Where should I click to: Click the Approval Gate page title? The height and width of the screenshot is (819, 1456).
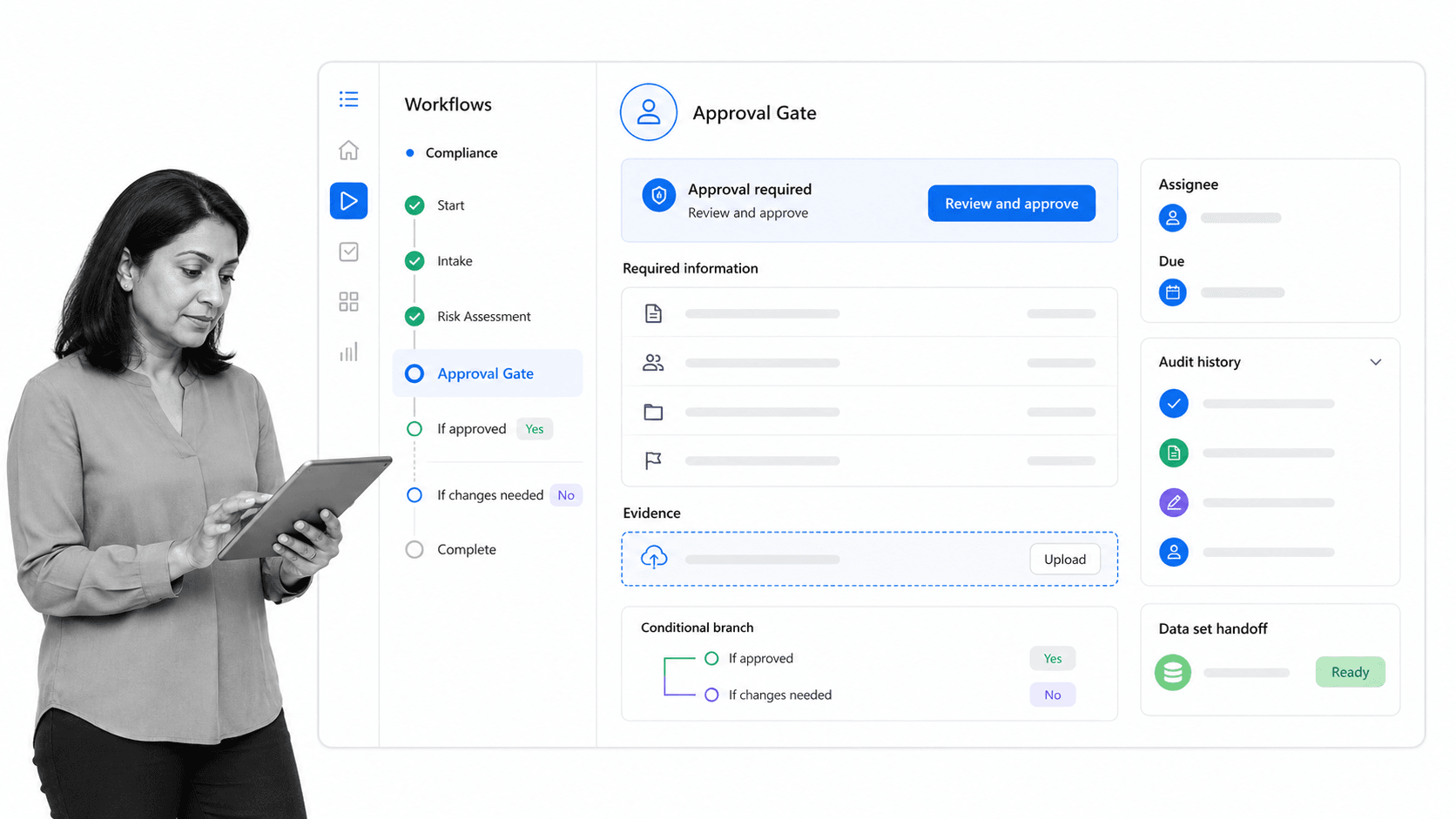pyautogui.click(x=754, y=113)
